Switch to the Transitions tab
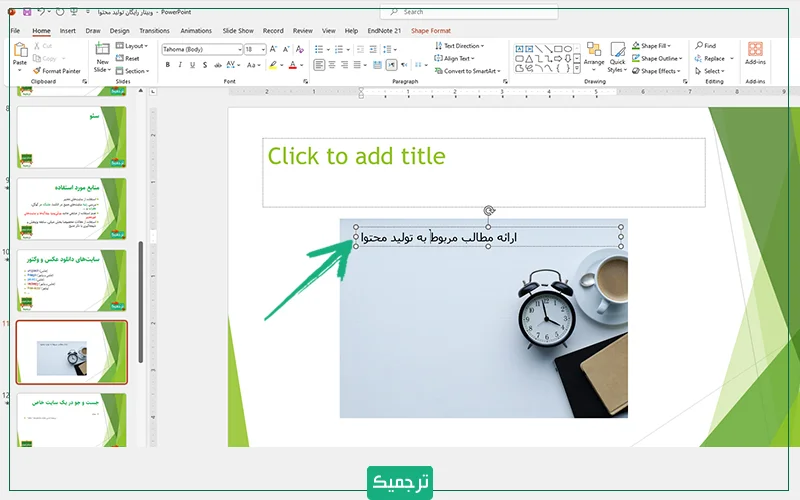This screenshot has height=500, width=800. [x=155, y=31]
